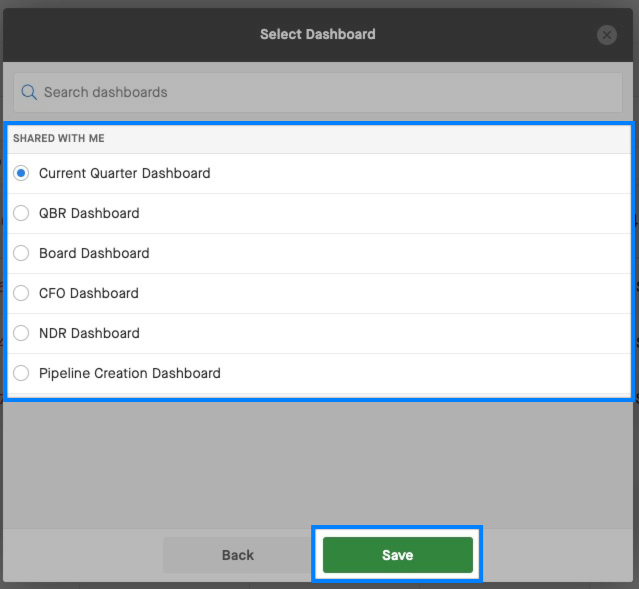This screenshot has height=589, width=639.
Task: Click the green Save button
Action: pos(398,555)
